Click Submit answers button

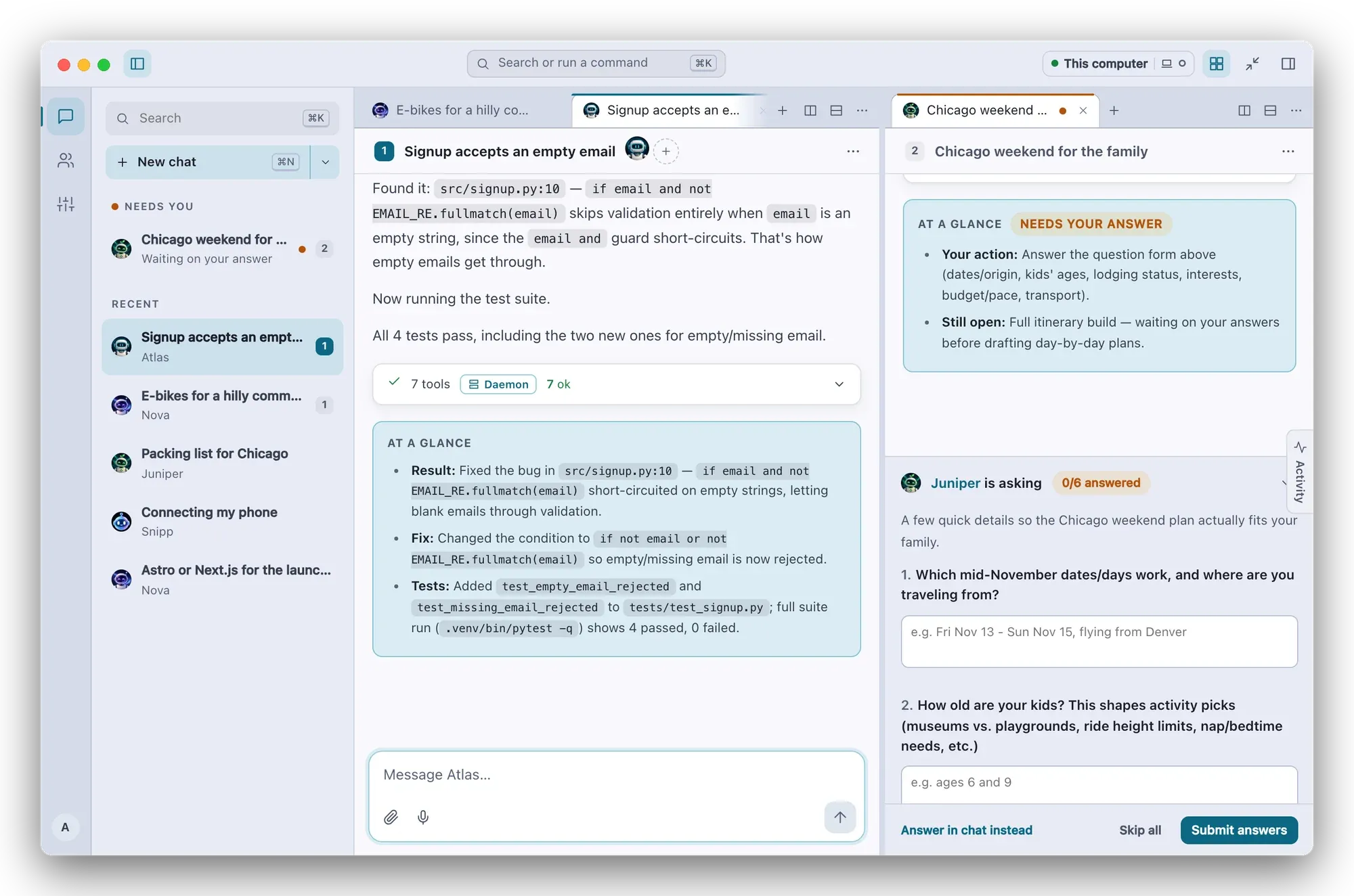point(1239,830)
